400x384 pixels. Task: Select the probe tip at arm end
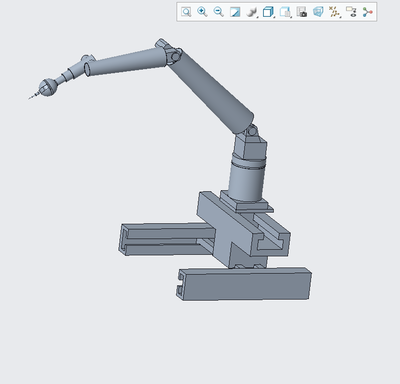(32, 96)
